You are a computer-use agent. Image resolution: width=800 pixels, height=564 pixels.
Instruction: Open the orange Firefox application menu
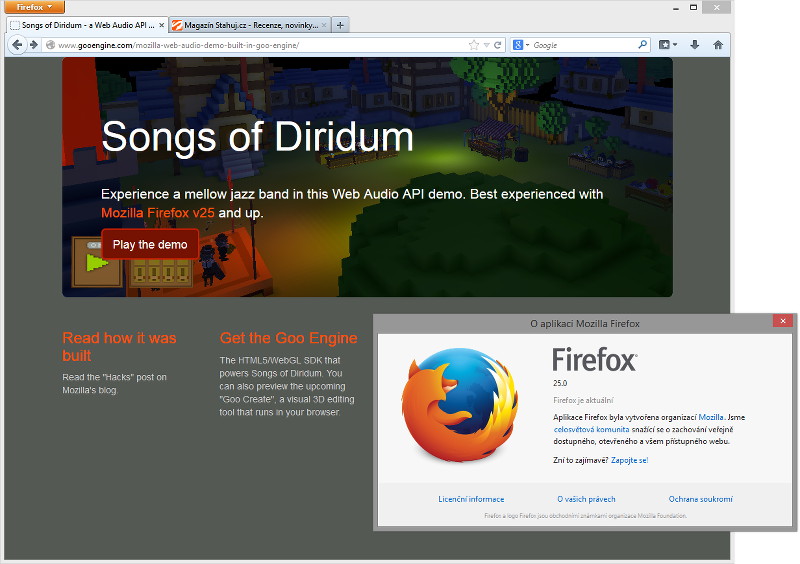pos(35,7)
